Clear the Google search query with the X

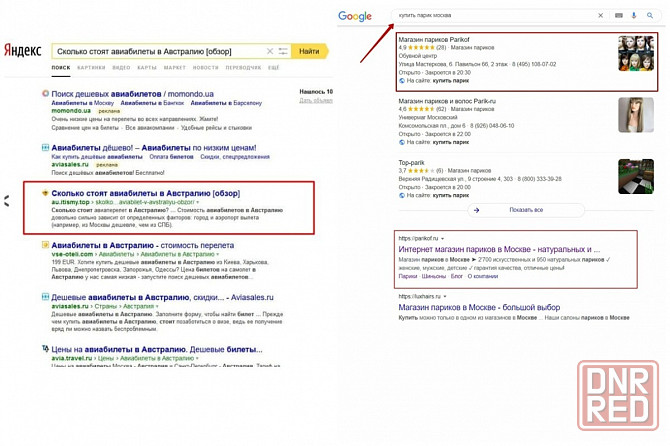(600, 15)
